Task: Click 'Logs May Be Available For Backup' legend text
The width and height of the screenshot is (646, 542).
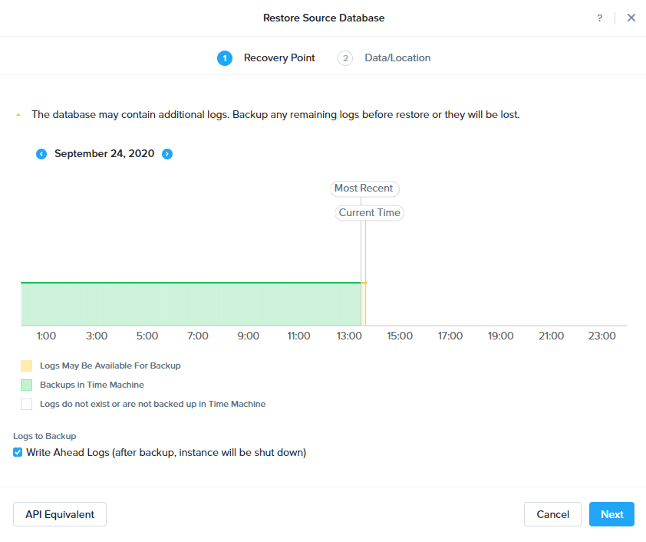Action: click(x=110, y=366)
